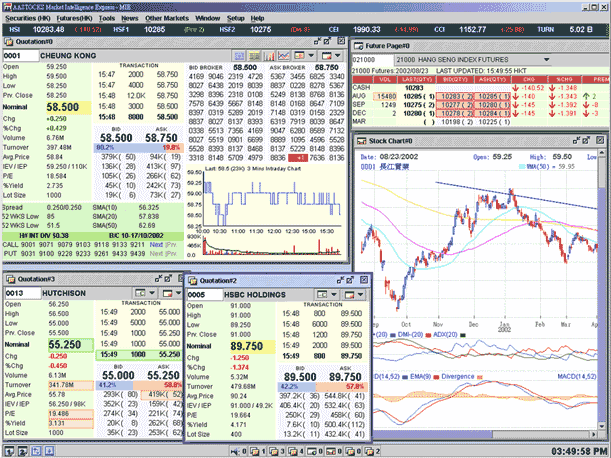Click the SEP row label in Future Page
The width and height of the screenshot is (611, 458).
358,104
